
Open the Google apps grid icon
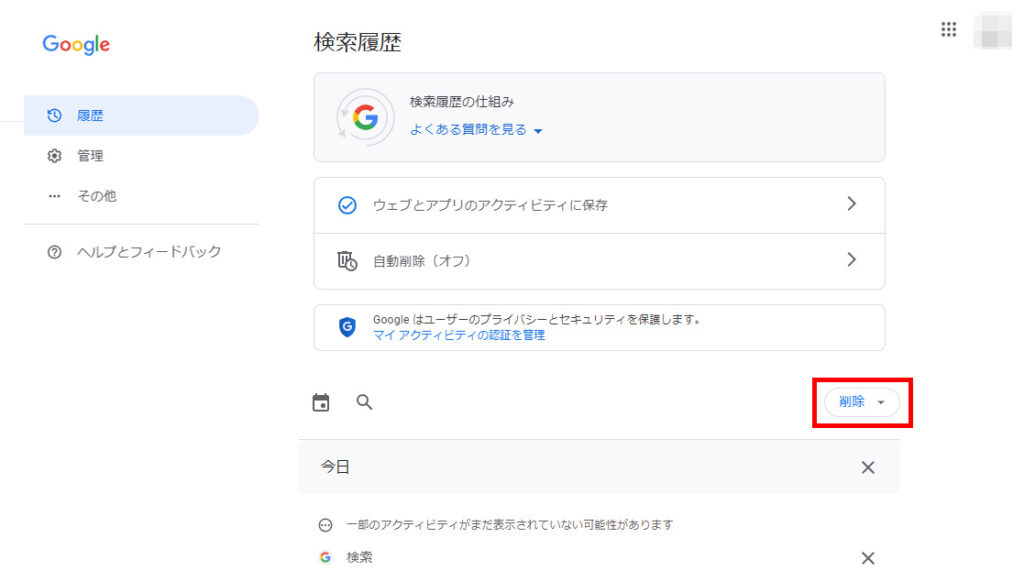click(x=949, y=29)
